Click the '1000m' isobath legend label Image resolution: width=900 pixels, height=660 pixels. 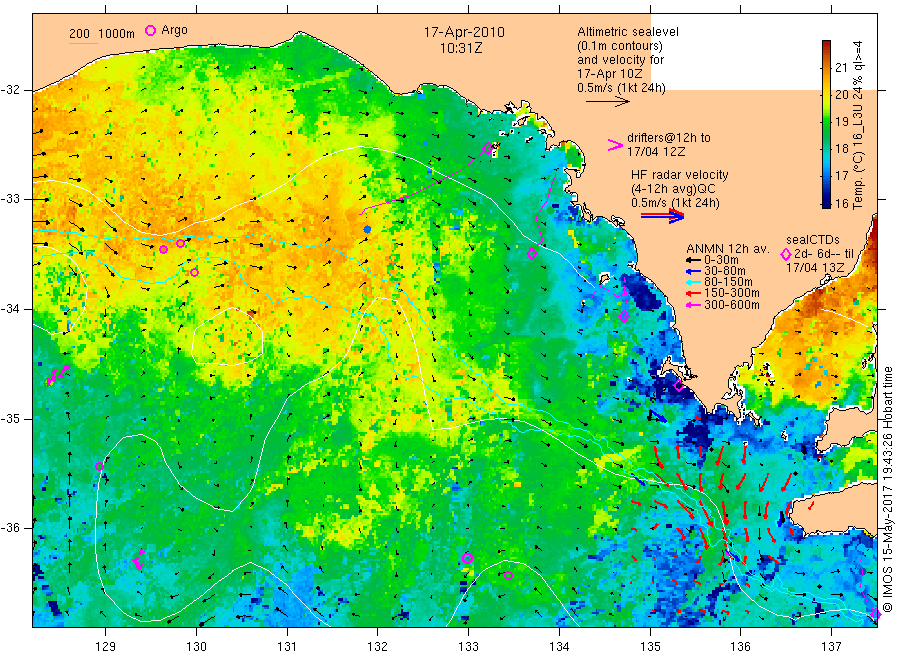[x=117, y=34]
